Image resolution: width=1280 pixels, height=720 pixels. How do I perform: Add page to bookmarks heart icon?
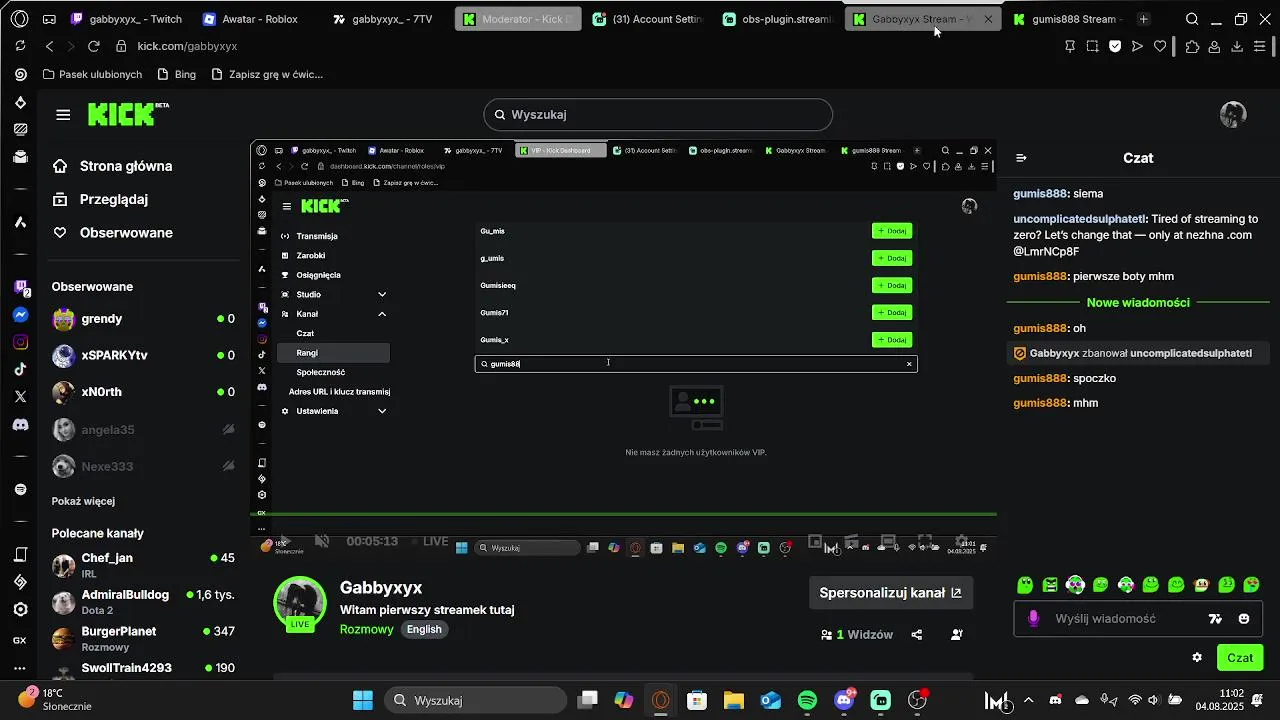tap(1160, 46)
